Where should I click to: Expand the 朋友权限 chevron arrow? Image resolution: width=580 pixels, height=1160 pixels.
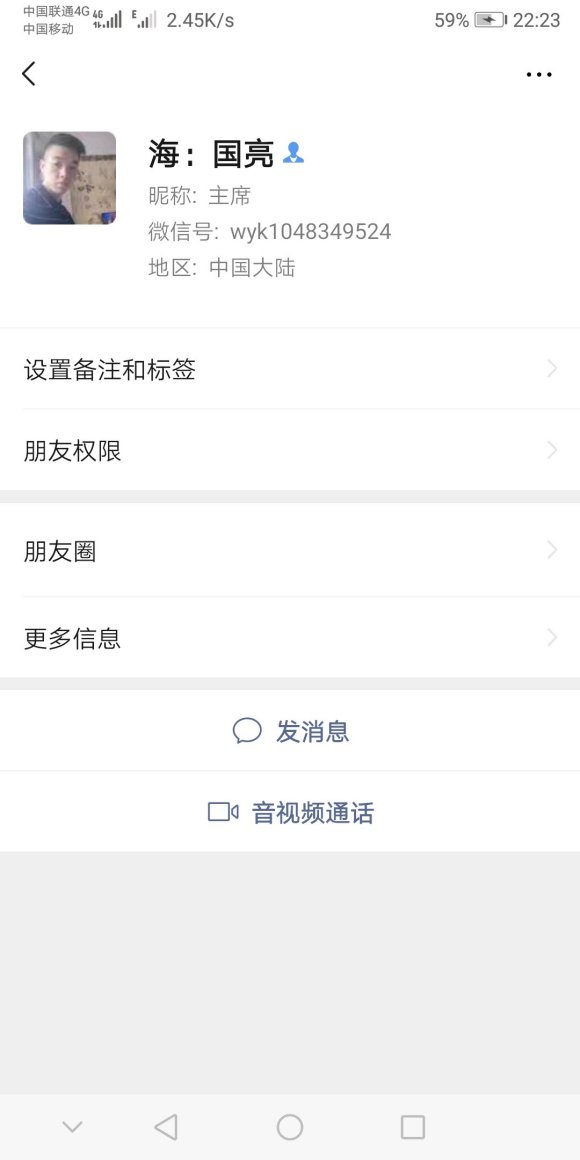point(552,450)
